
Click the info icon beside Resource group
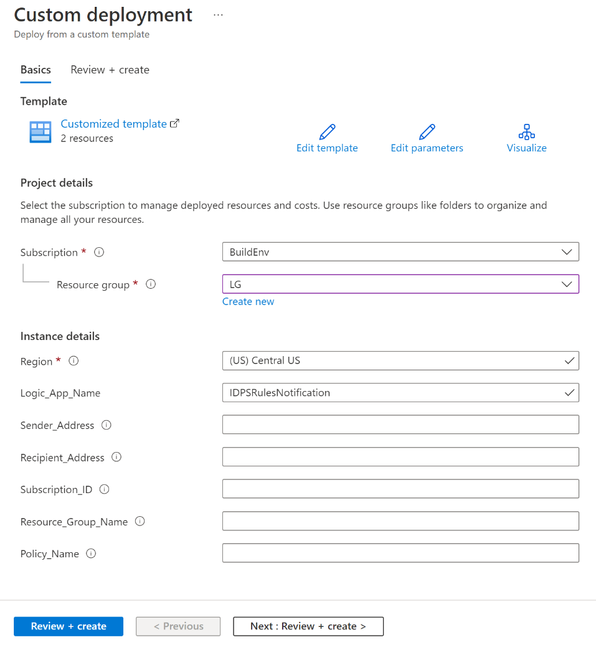151,284
